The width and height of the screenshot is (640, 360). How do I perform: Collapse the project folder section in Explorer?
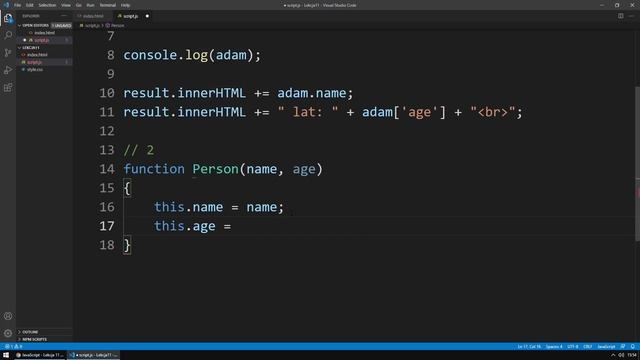click(20, 47)
